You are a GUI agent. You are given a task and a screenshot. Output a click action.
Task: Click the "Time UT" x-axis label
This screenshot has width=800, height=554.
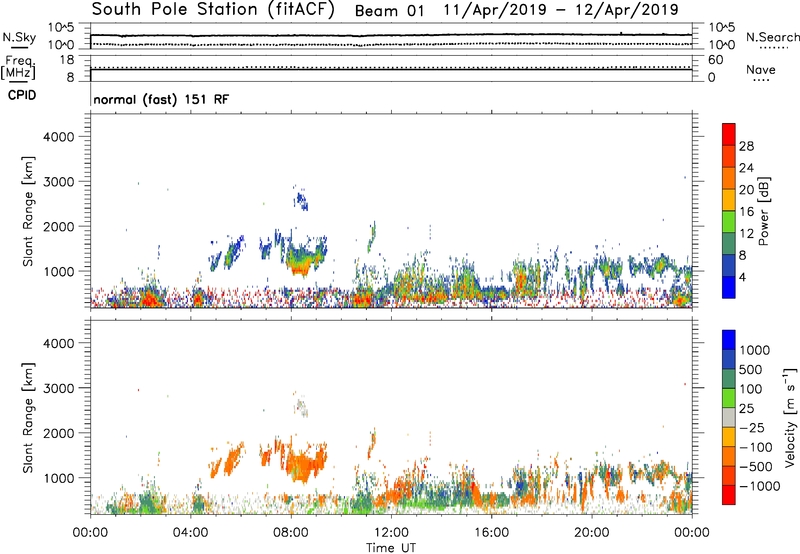(x=391, y=548)
